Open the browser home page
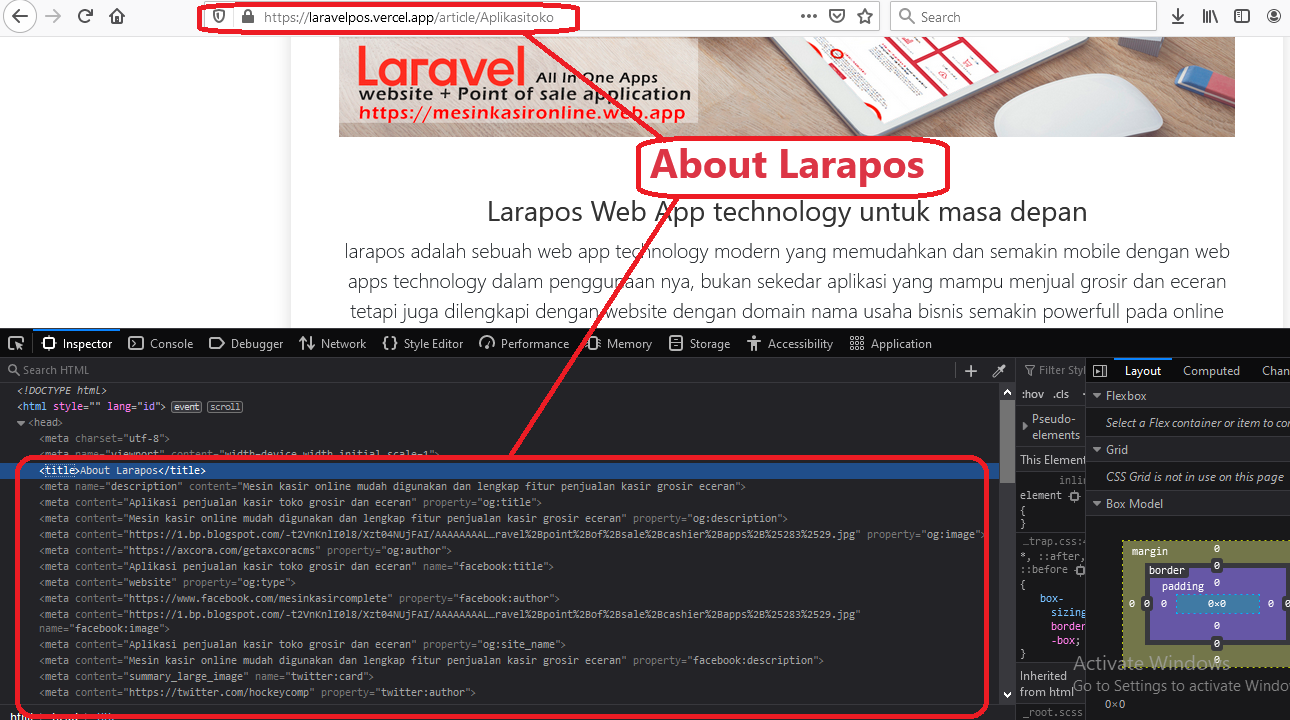 point(117,16)
